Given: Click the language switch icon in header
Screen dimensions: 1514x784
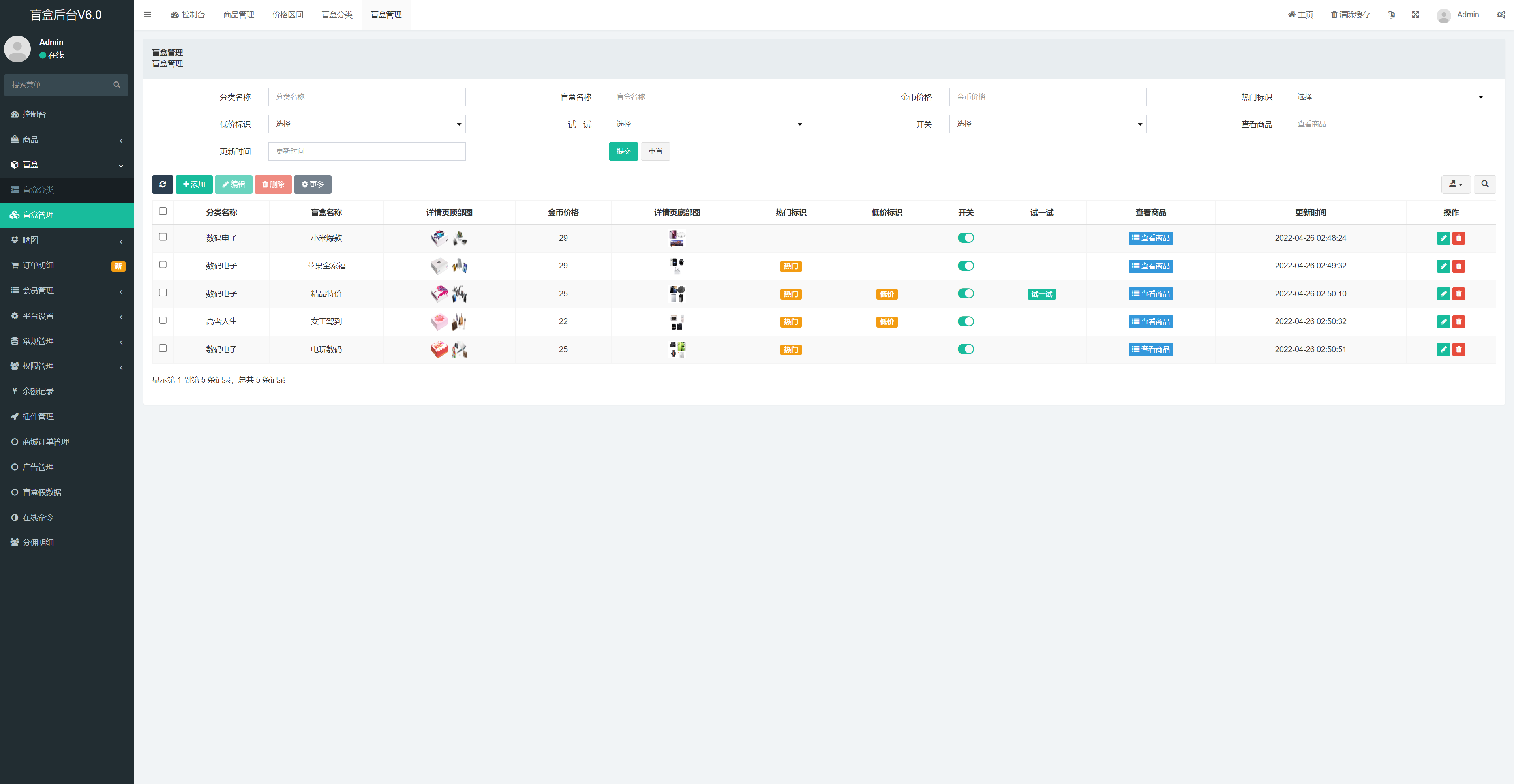Looking at the screenshot, I should (1390, 15).
